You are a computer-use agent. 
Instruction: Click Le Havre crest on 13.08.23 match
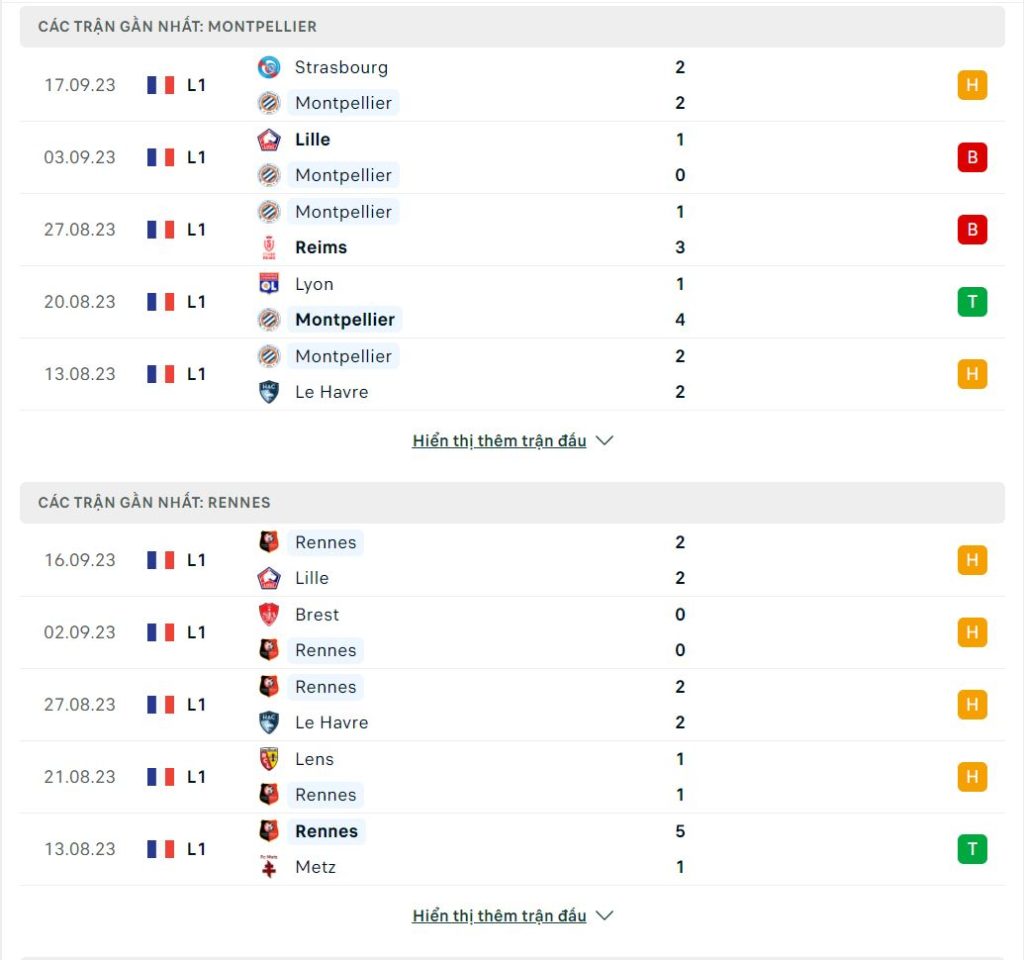point(268,392)
